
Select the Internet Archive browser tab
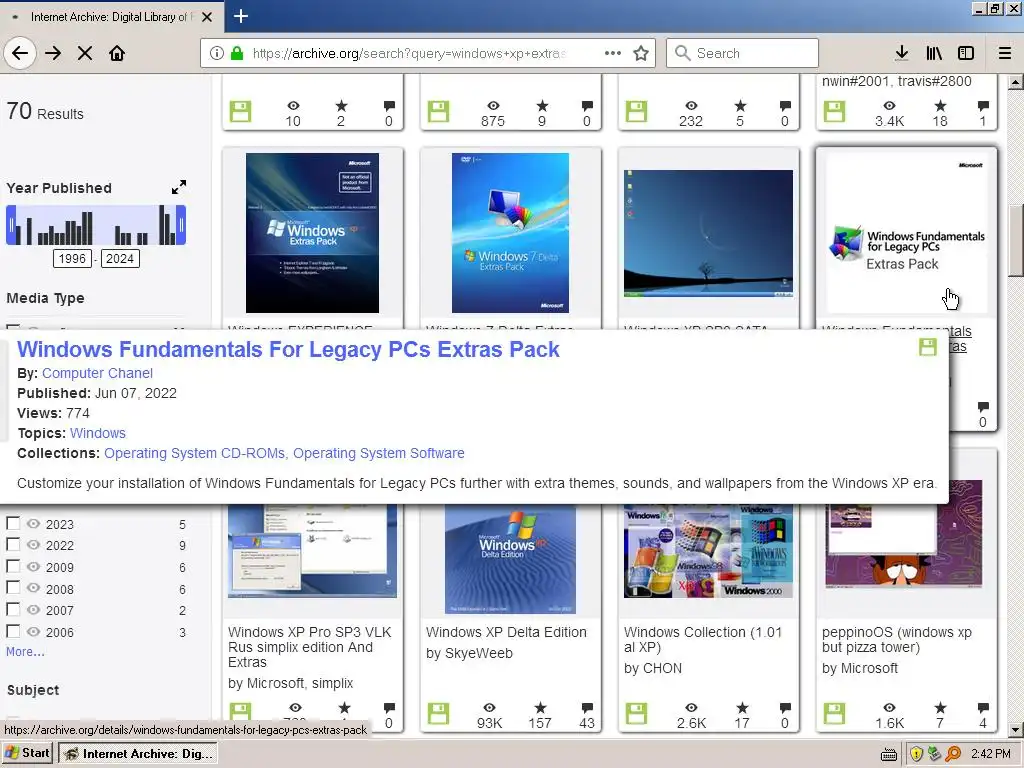111,17
